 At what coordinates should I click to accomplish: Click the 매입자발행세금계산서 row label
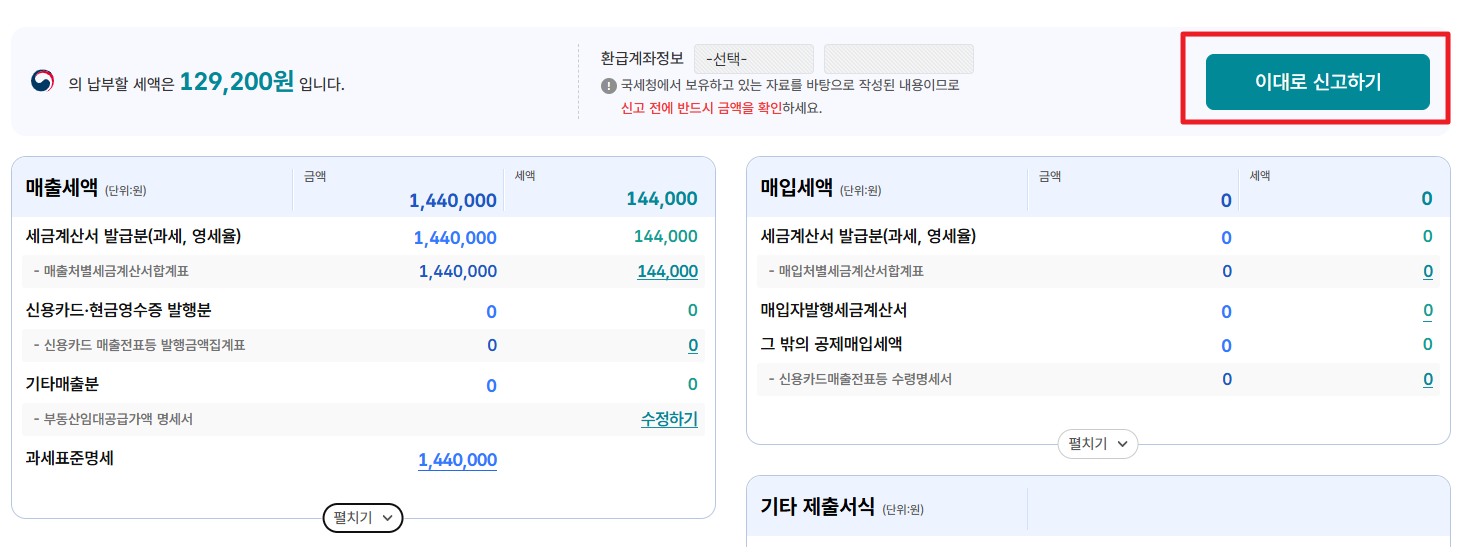[x=834, y=311]
